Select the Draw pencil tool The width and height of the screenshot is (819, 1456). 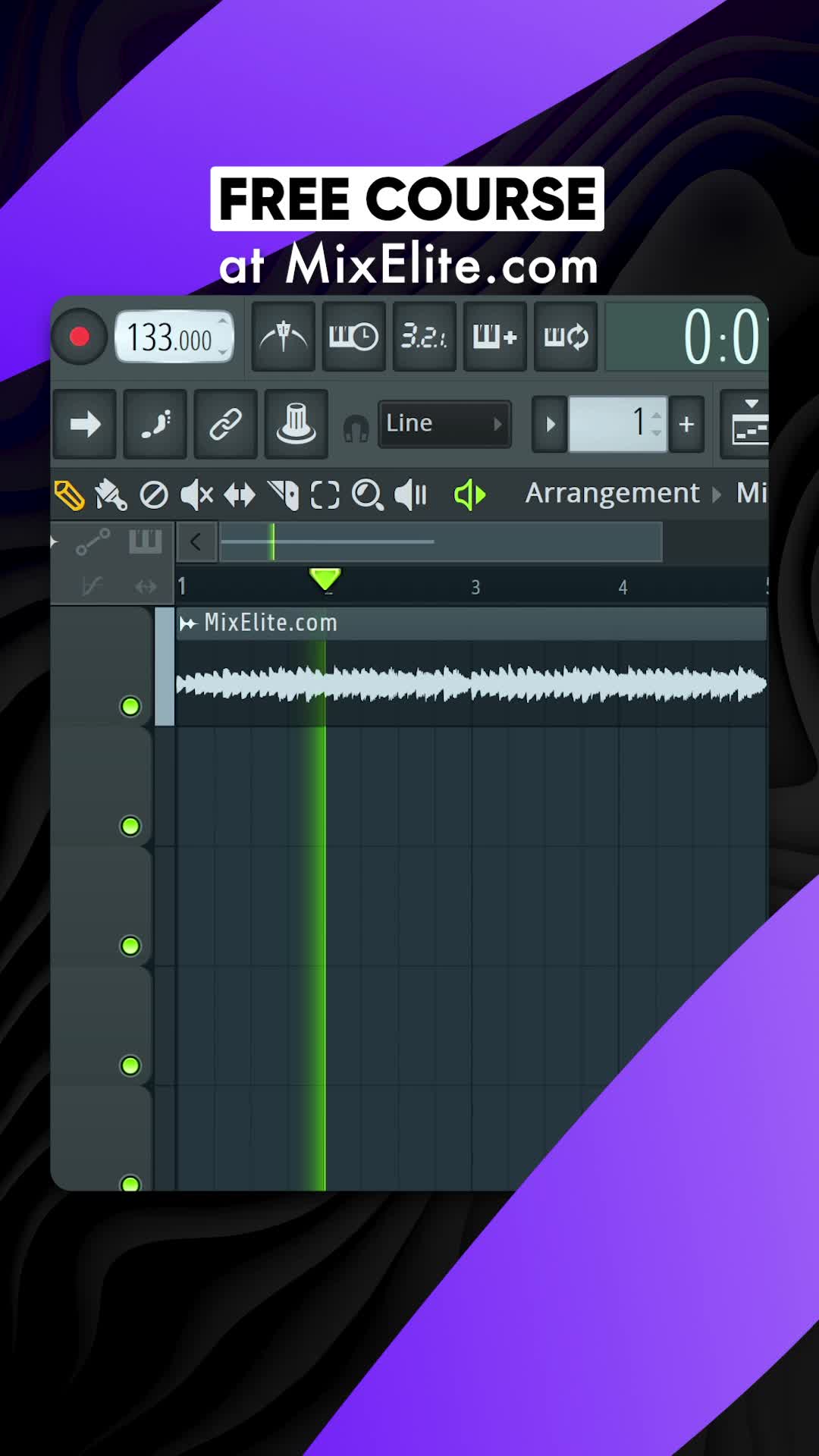[70, 495]
